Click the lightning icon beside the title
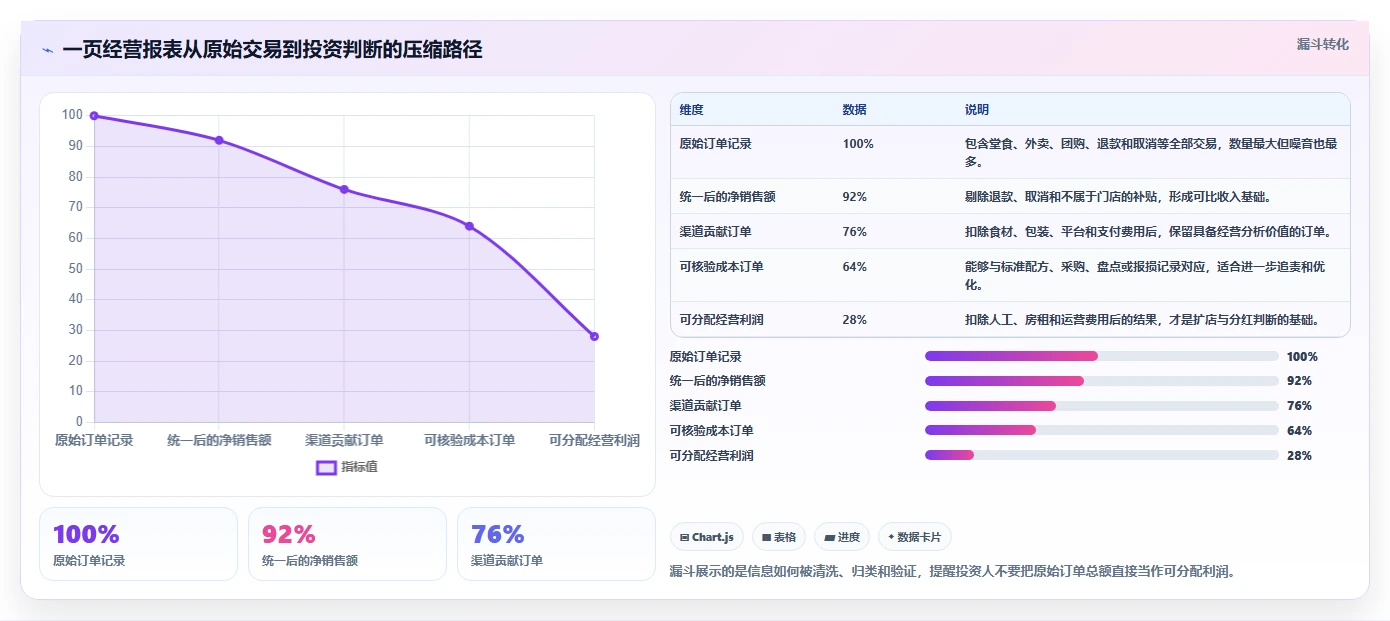 coord(47,50)
